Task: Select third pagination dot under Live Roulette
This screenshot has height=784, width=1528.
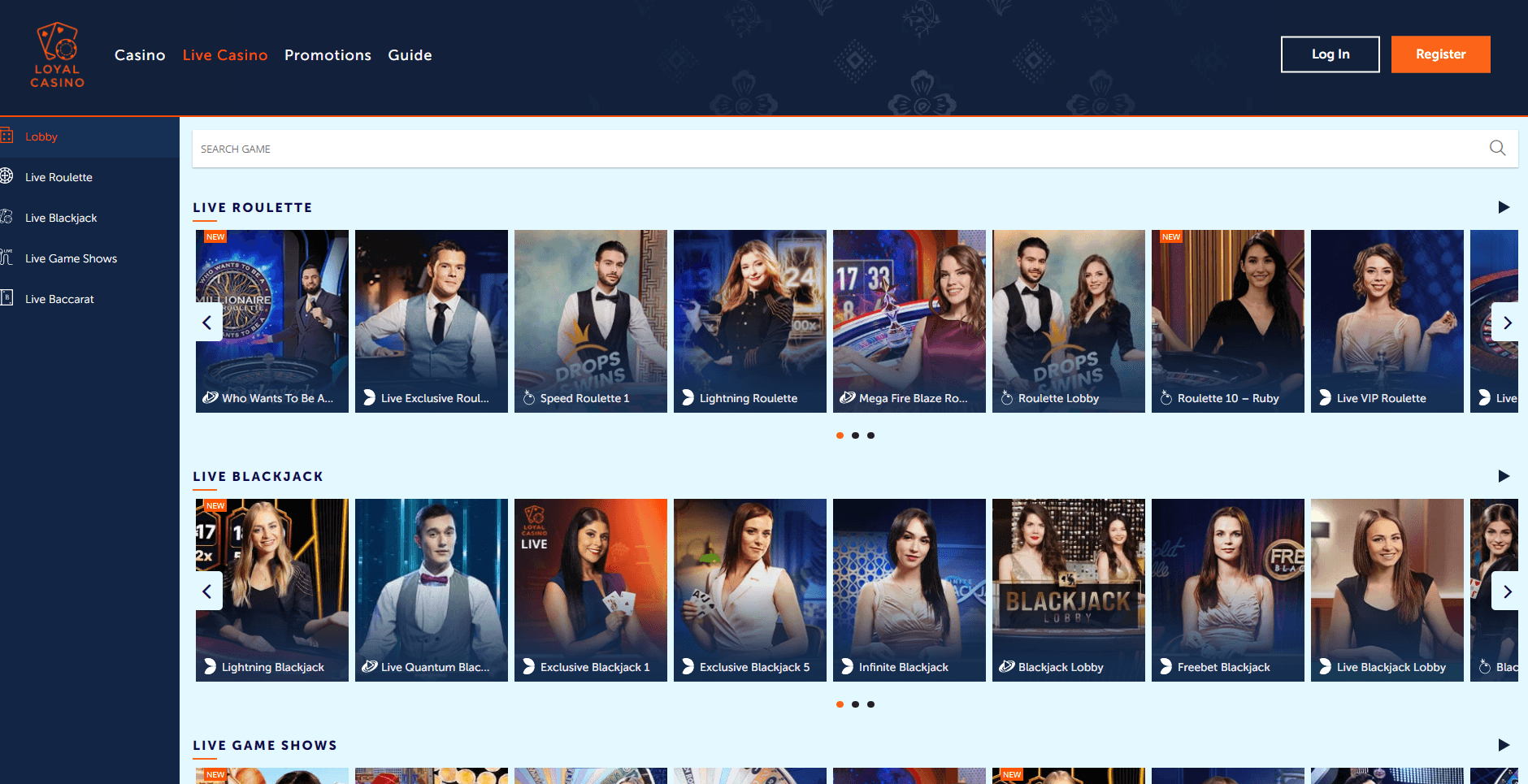Action: 870,435
